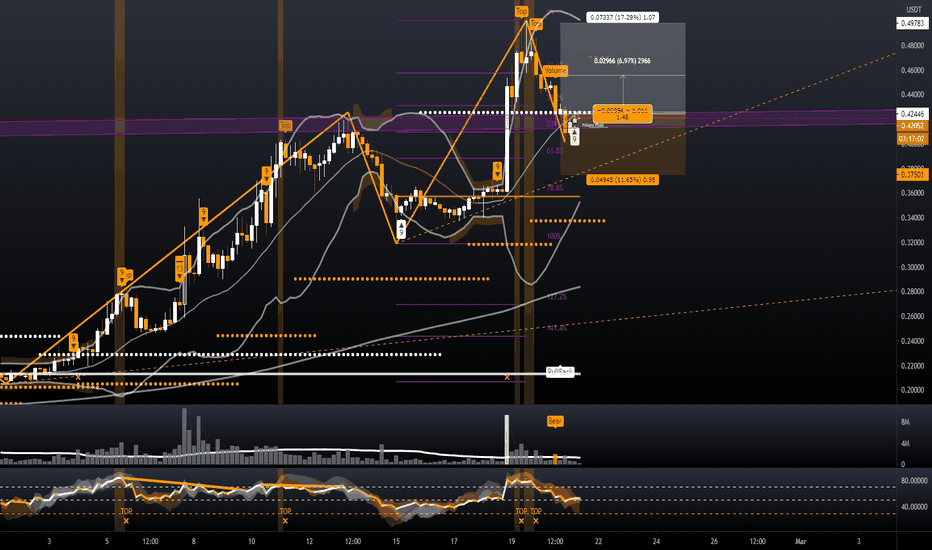The width and height of the screenshot is (932, 550).
Task: Click the Bear label in volume pane
Action: (x=555, y=422)
